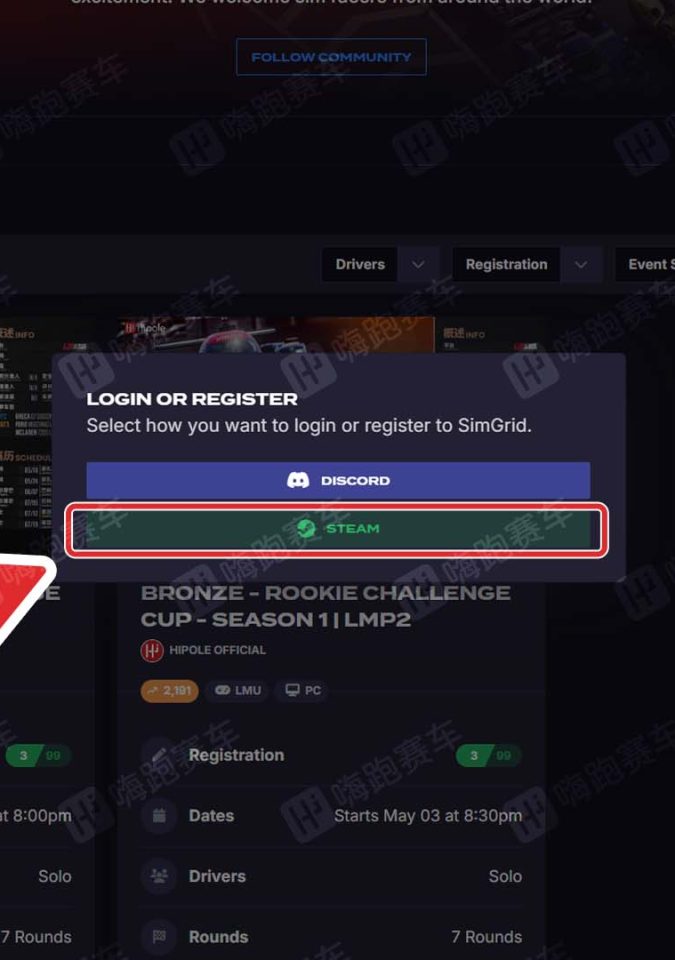
Task: Click the Discord logo icon
Action: (298, 481)
